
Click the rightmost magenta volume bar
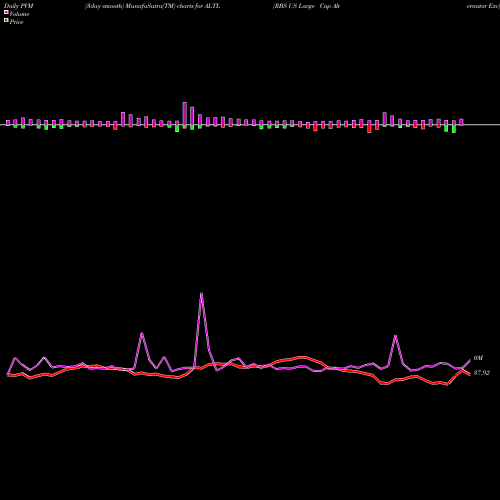[x=462, y=122]
